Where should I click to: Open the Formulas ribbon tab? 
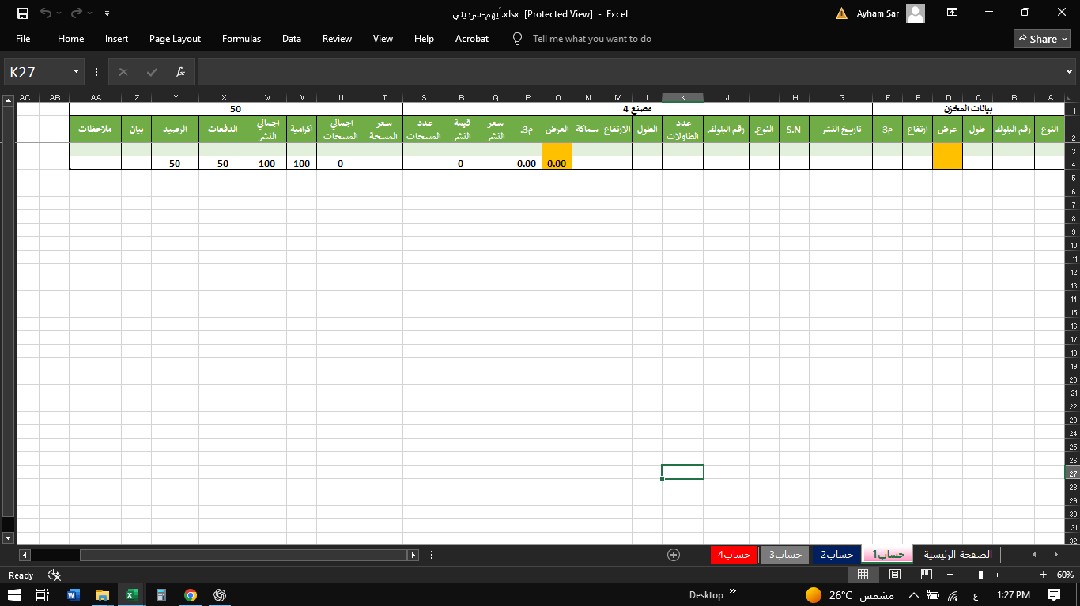tap(241, 39)
